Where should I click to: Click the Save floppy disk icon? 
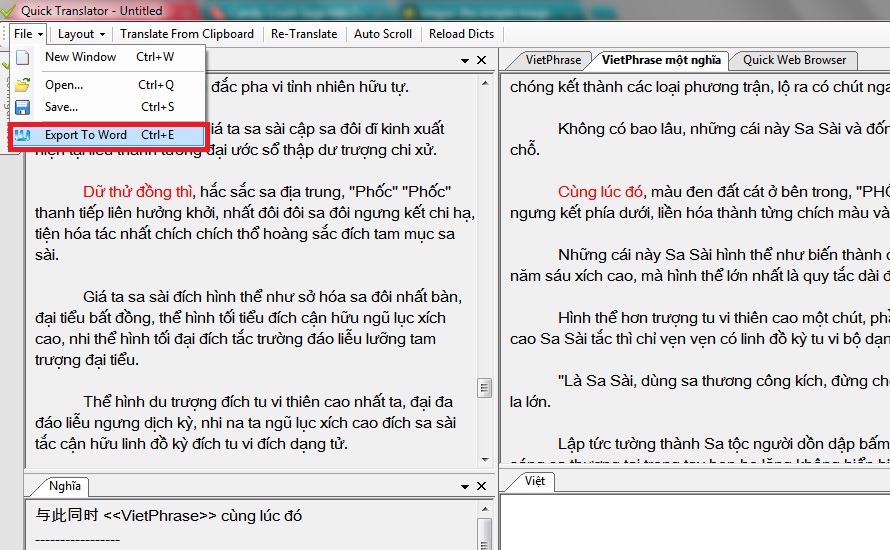[x=22, y=107]
